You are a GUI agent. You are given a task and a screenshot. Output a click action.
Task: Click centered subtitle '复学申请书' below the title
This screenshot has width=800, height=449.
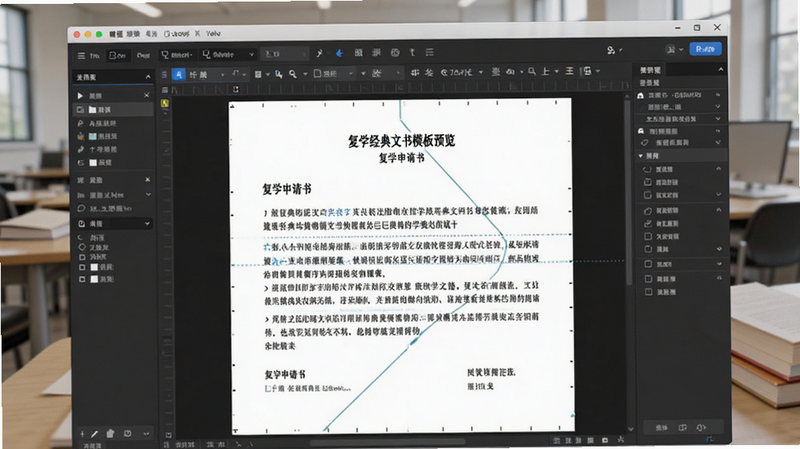point(401,158)
